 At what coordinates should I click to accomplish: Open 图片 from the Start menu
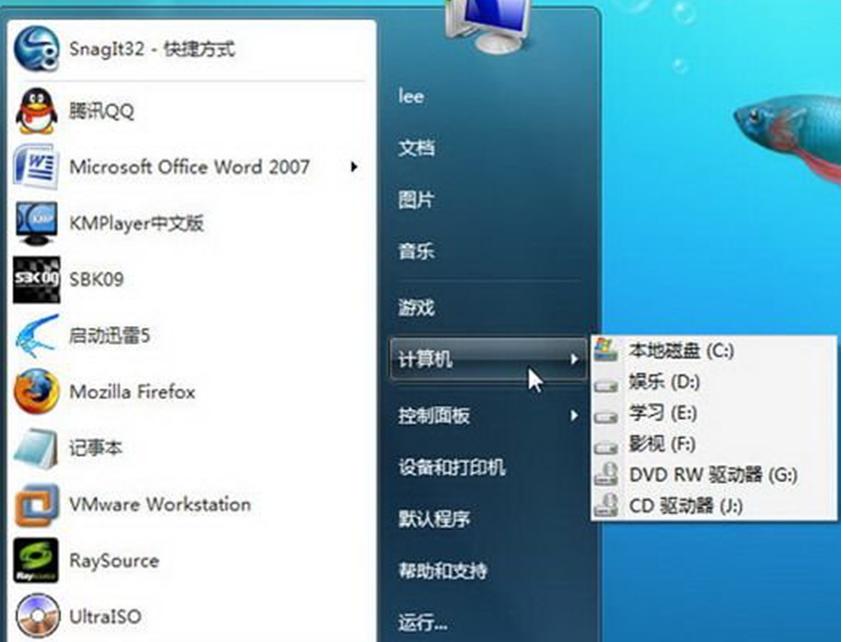tap(417, 199)
